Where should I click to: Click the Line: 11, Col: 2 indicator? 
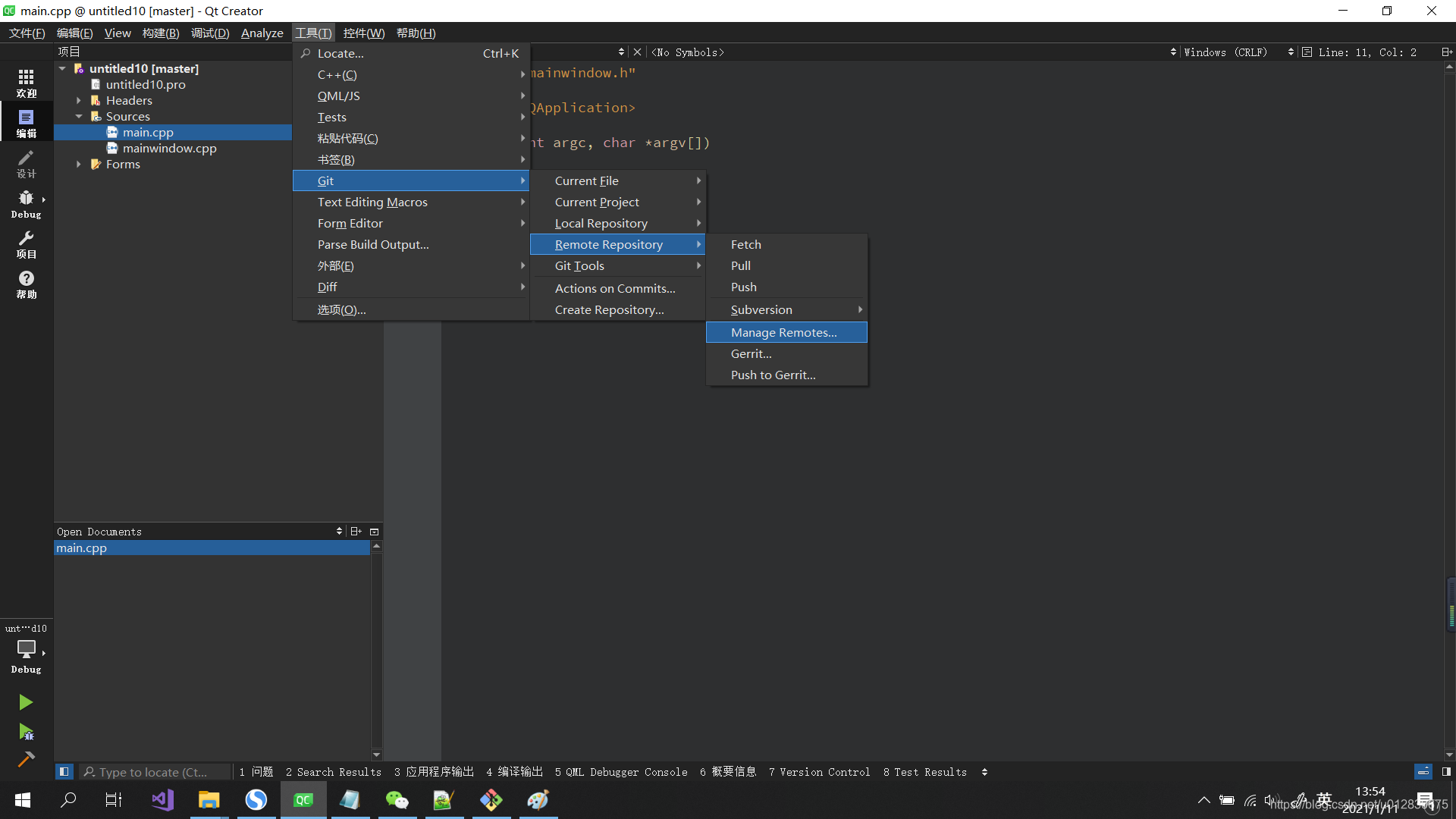tap(1367, 52)
